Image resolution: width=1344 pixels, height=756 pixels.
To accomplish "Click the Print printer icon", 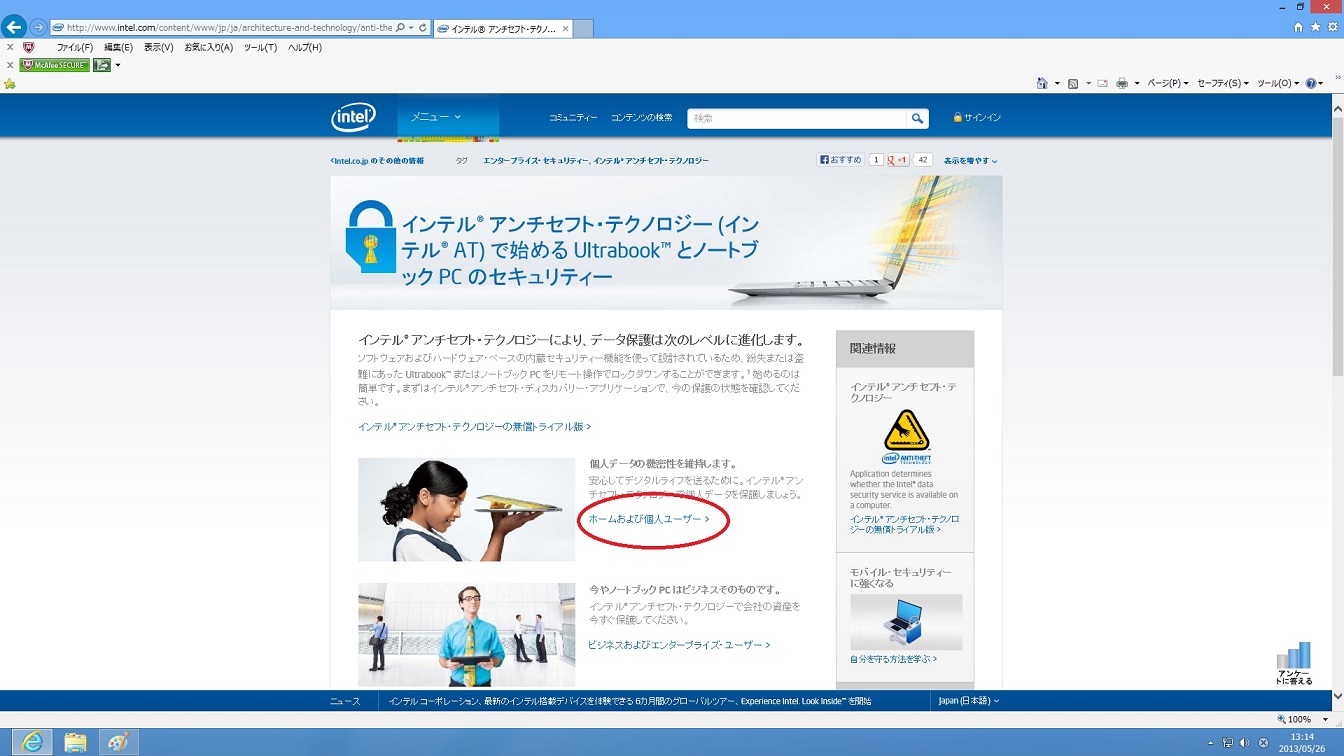I will pyautogui.click(x=1122, y=83).
